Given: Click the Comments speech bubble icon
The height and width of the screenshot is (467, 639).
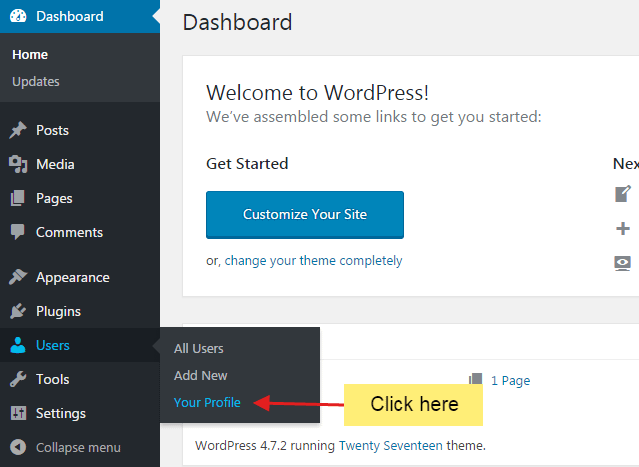Looking at the screenshot, I should (x=18, y=232).
